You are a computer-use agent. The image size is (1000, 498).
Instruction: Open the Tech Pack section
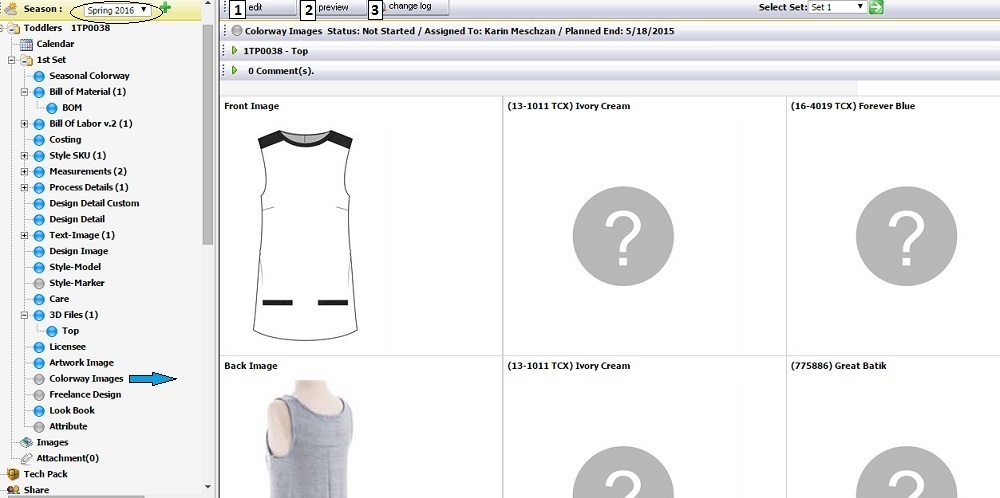45,474
